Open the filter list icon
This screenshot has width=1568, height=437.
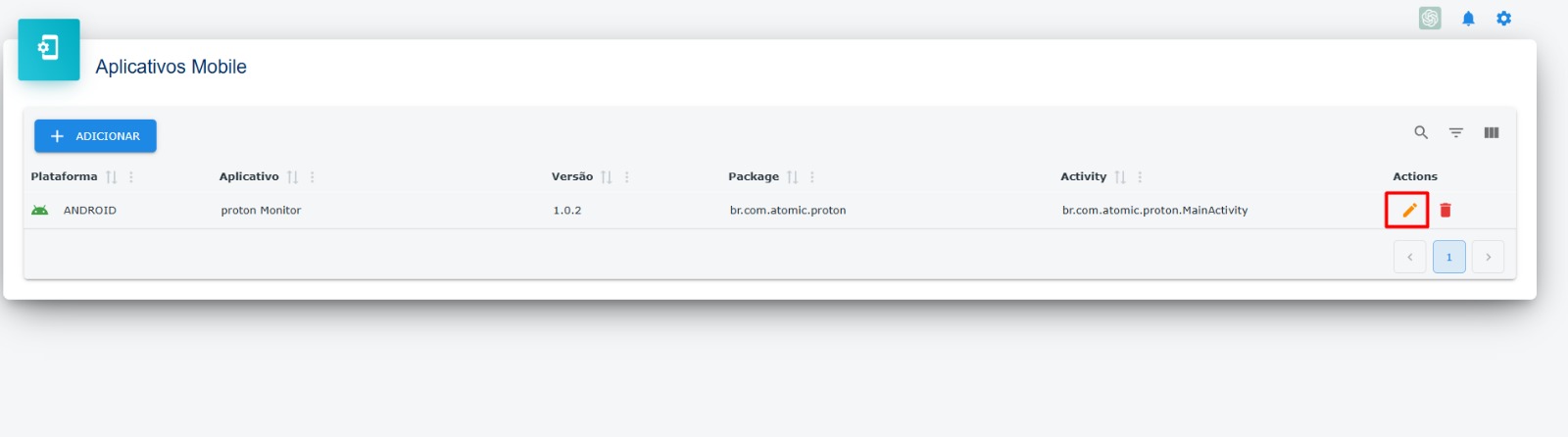tap(1456, 132)
